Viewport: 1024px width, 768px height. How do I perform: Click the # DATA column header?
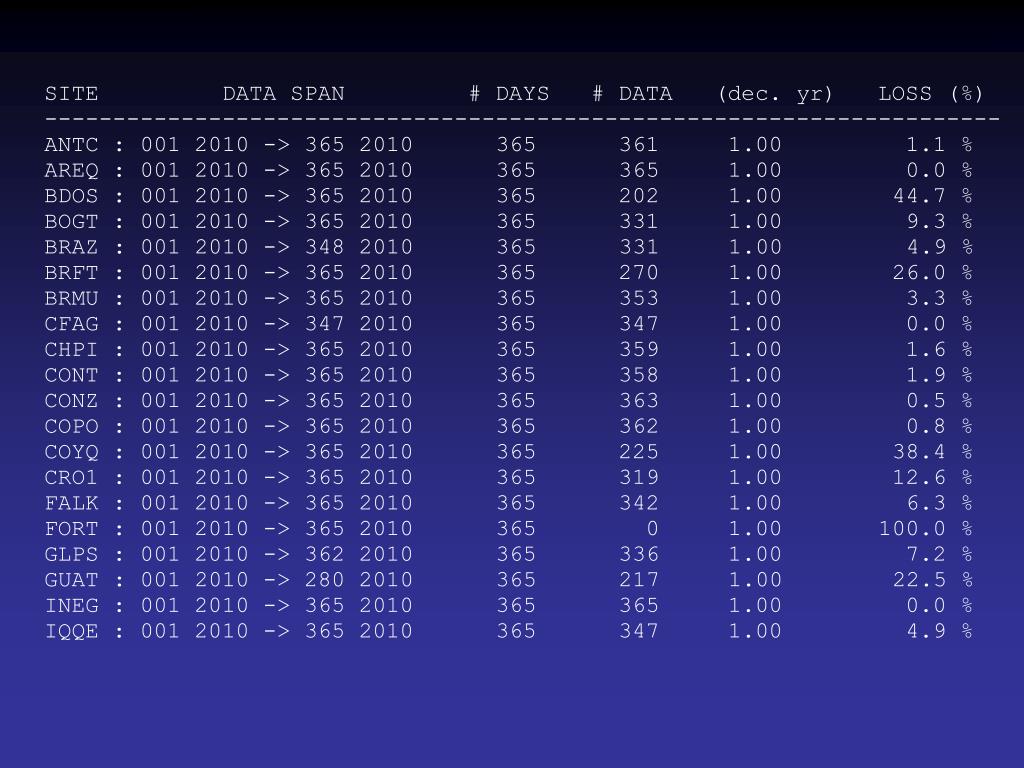(632, 93)
